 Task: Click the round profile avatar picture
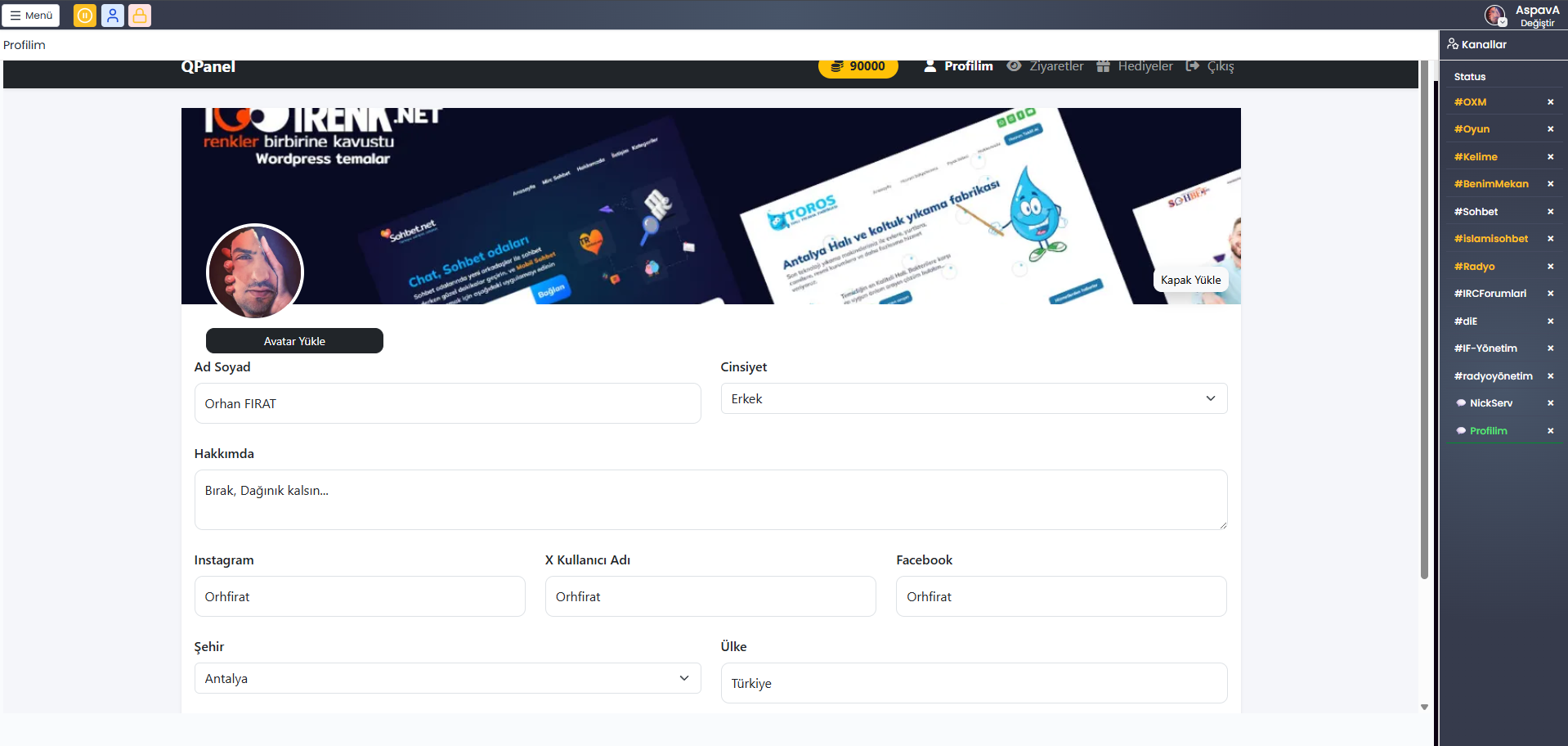[255, 272]
